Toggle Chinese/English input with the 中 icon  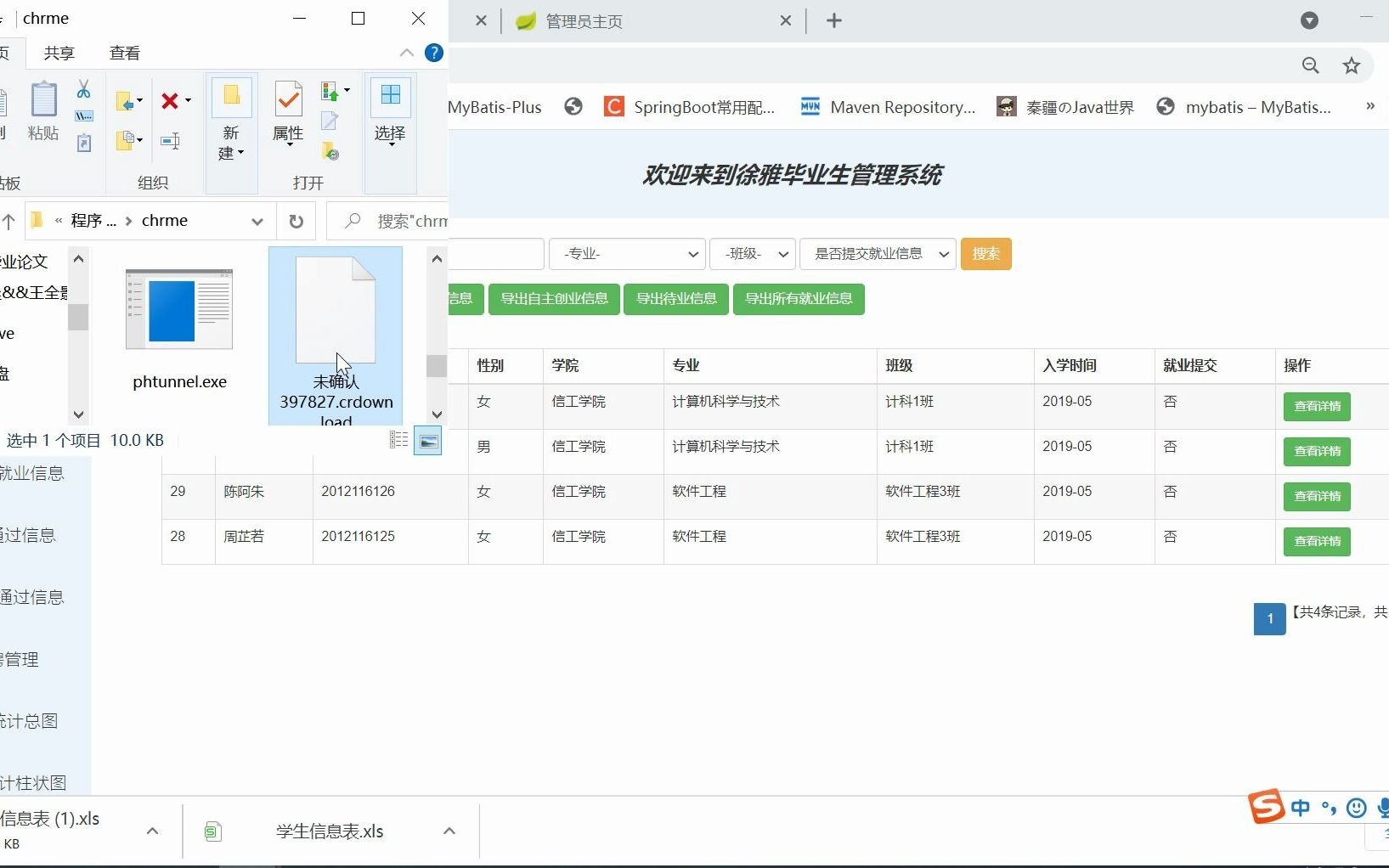point(1302,809)
